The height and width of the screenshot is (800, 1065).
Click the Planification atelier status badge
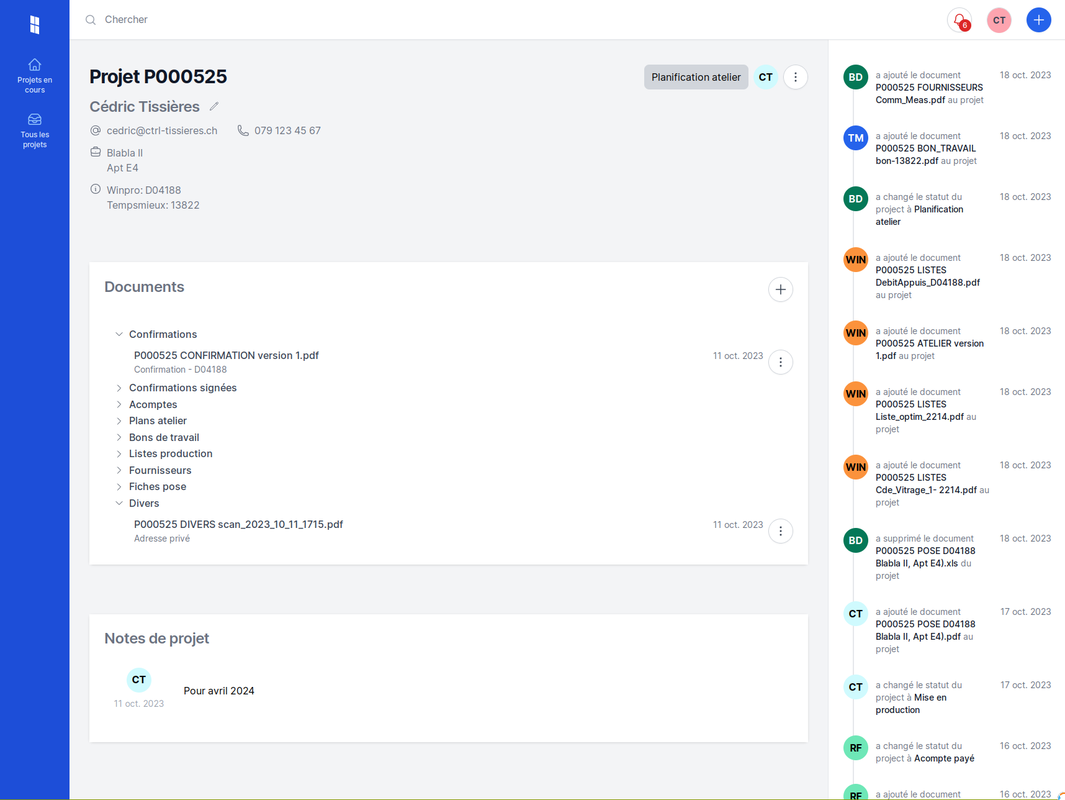click(x=696, y=77)
